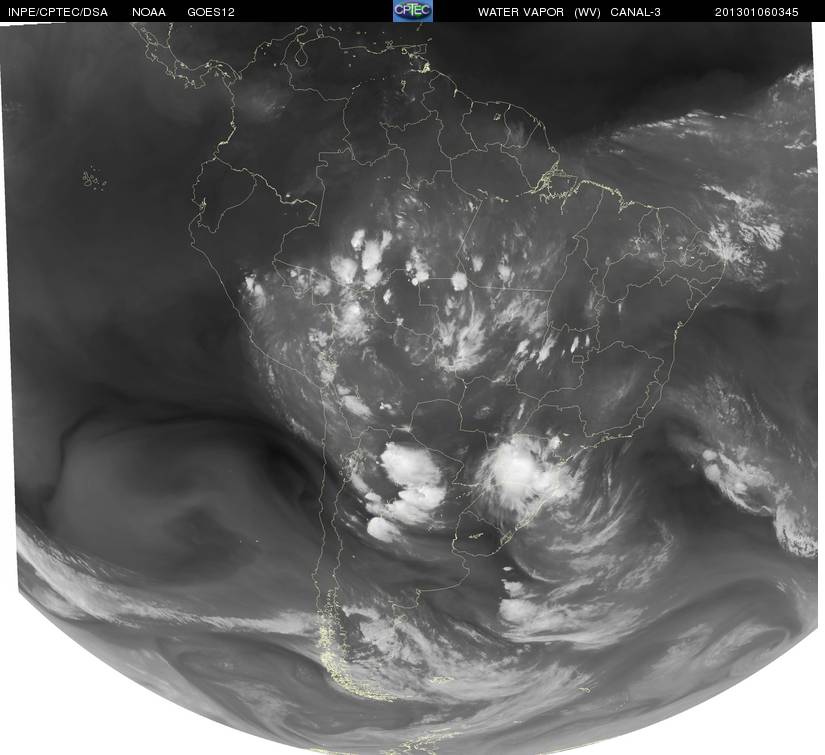Click the INPE/CPTEC/DSA header text
The image size is (825, 755).
(x=58, y=12)
